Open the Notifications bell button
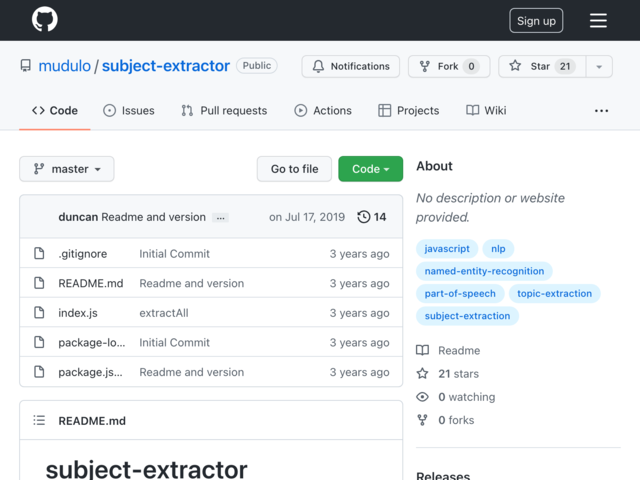 point(351,66)
